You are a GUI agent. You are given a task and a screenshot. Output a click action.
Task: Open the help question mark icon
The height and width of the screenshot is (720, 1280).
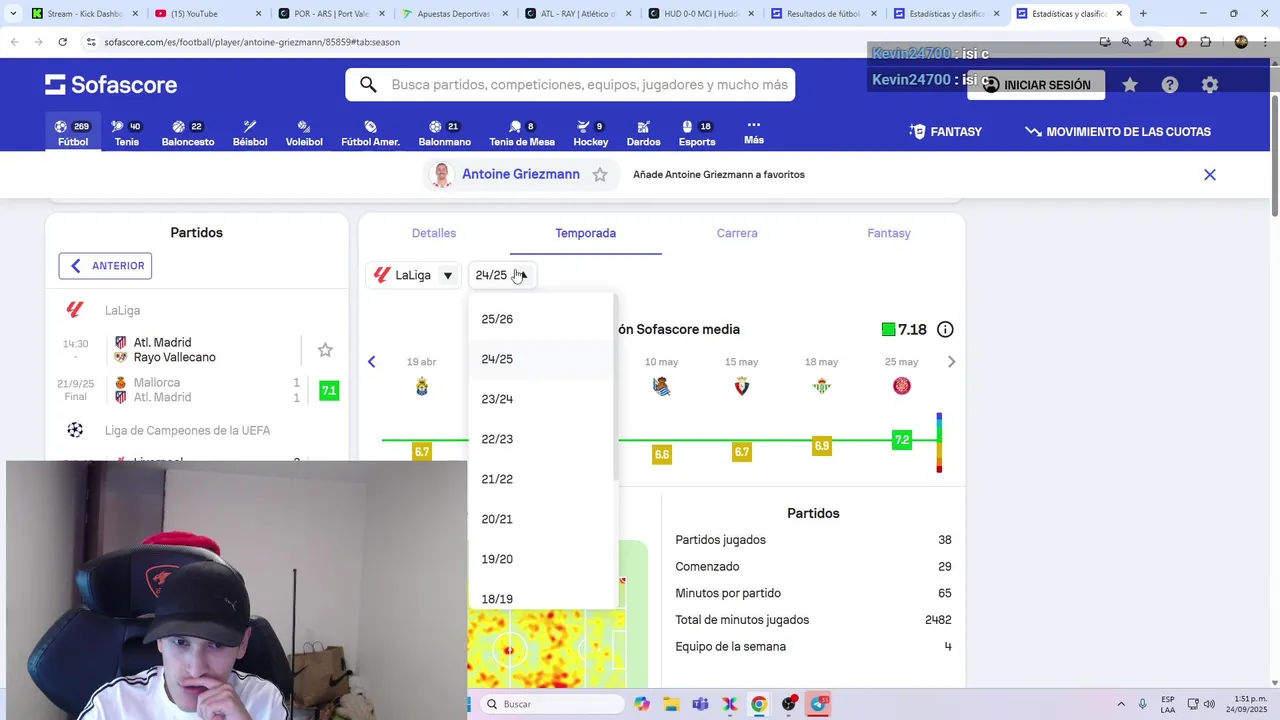pos(1170,85)
